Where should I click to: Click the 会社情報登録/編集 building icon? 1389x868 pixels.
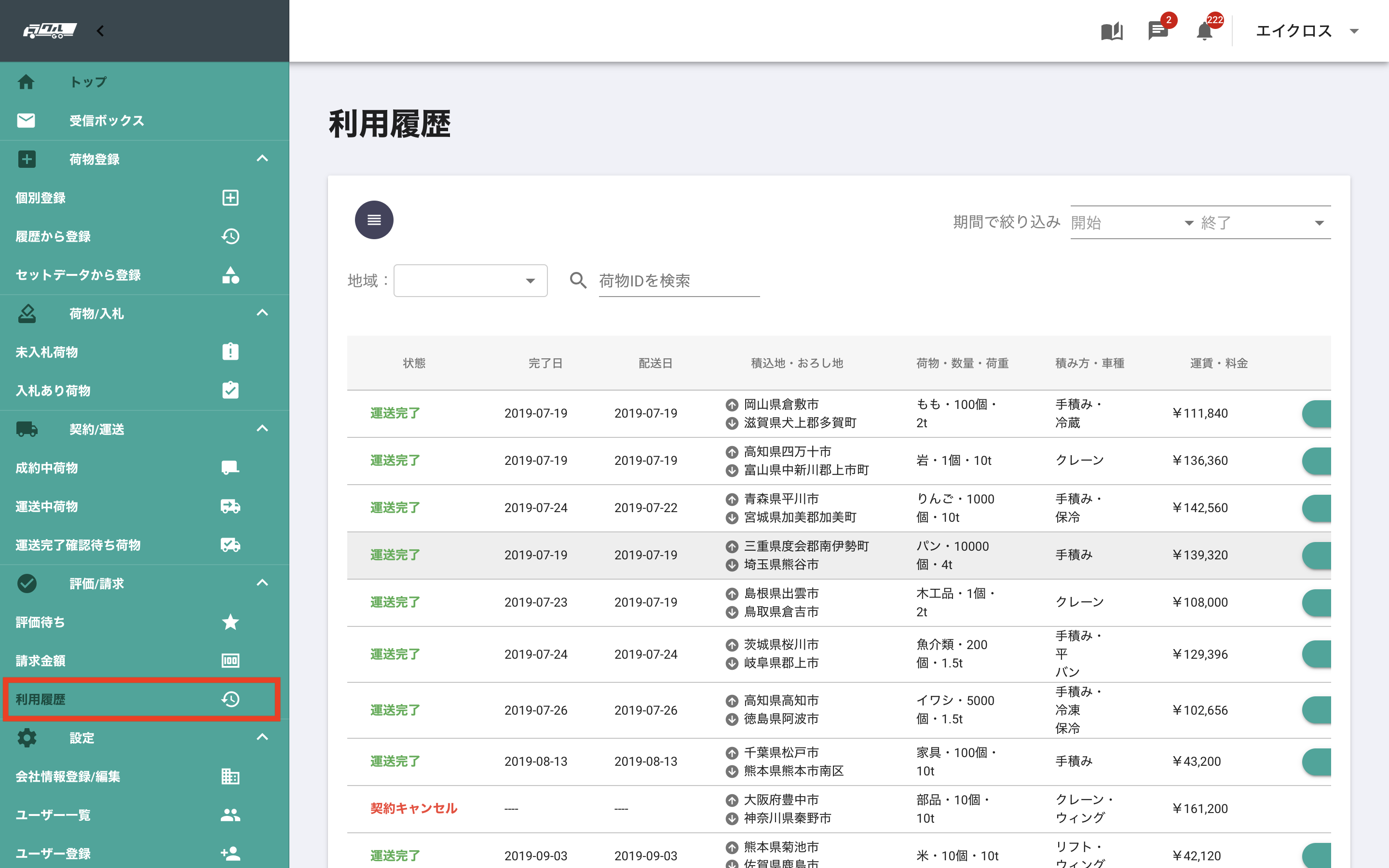pos(230,776)
